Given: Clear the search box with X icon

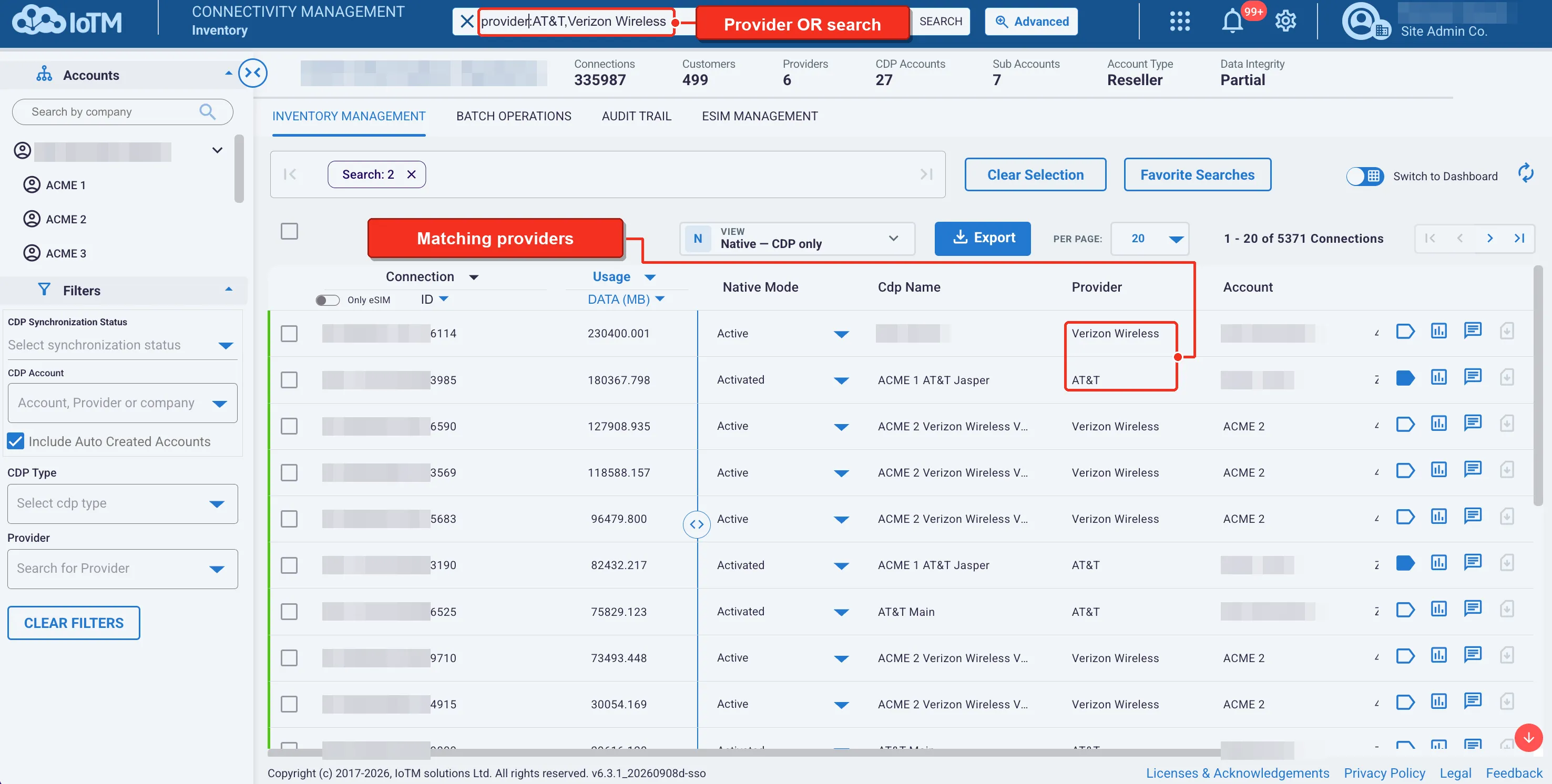Looking at the screenshot, I should click(x=466, y=22).
